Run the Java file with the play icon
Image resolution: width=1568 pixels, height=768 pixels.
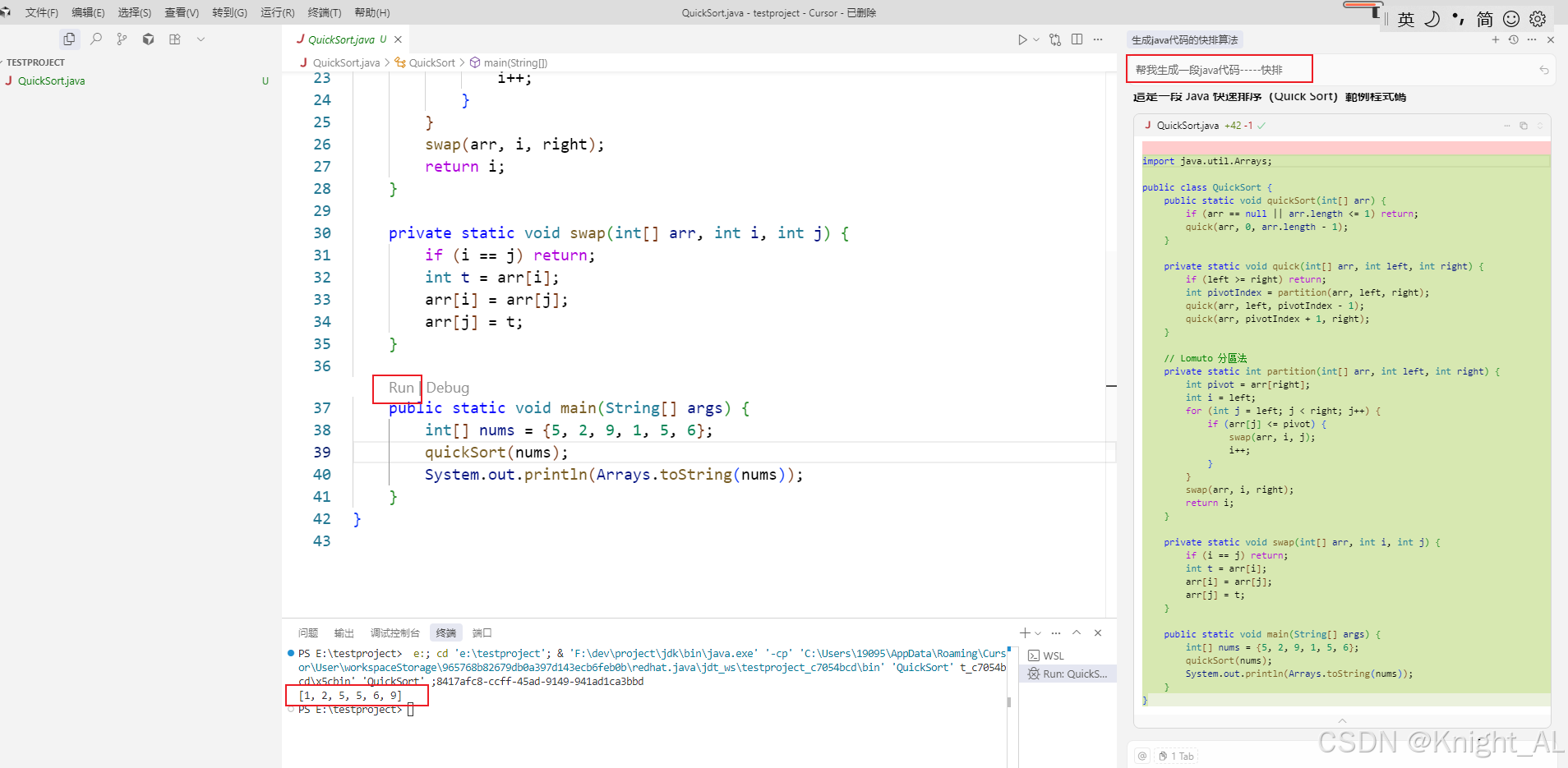coord(1022,39)
